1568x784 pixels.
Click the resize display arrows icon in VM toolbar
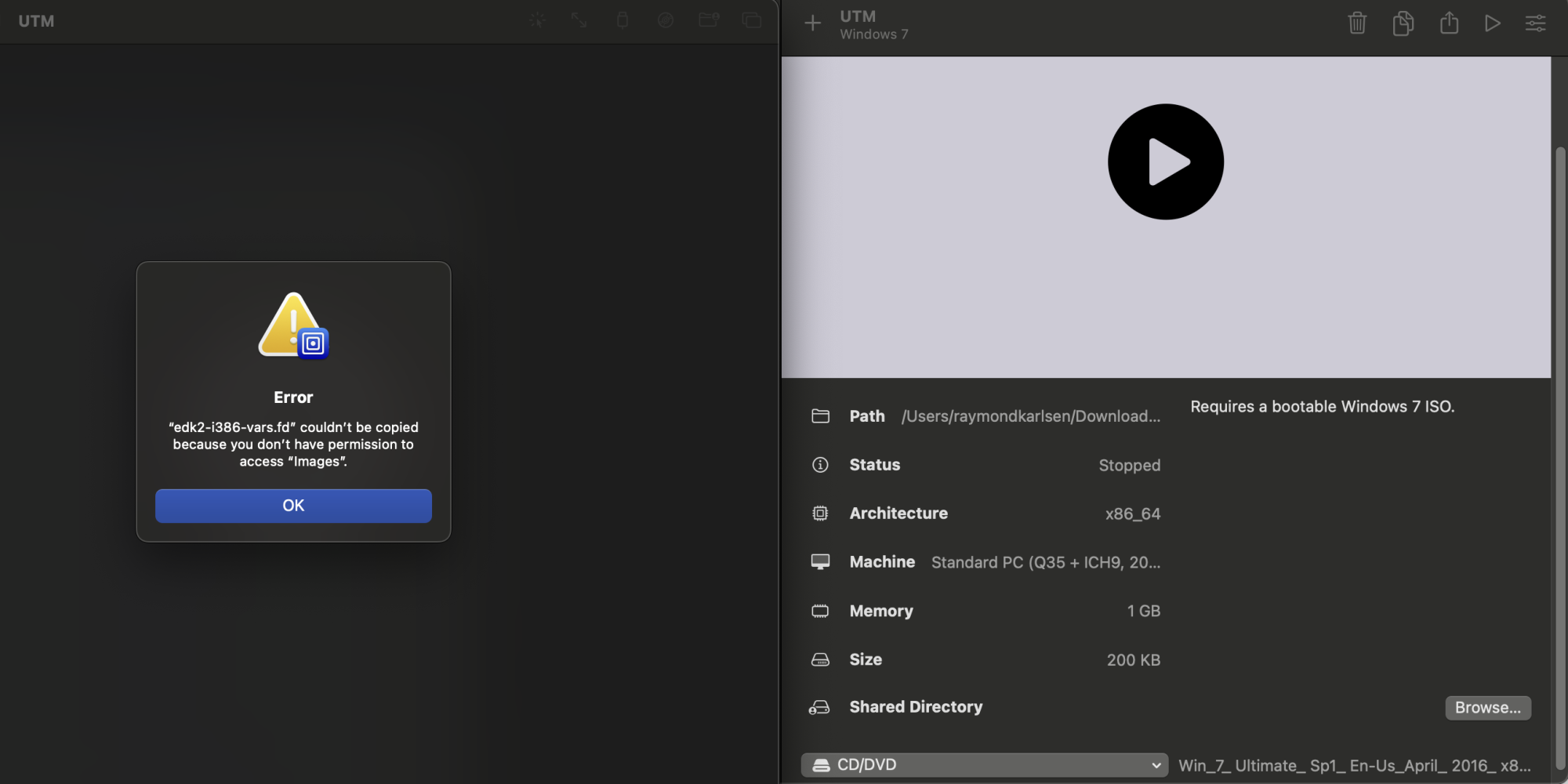click(579, 20)
